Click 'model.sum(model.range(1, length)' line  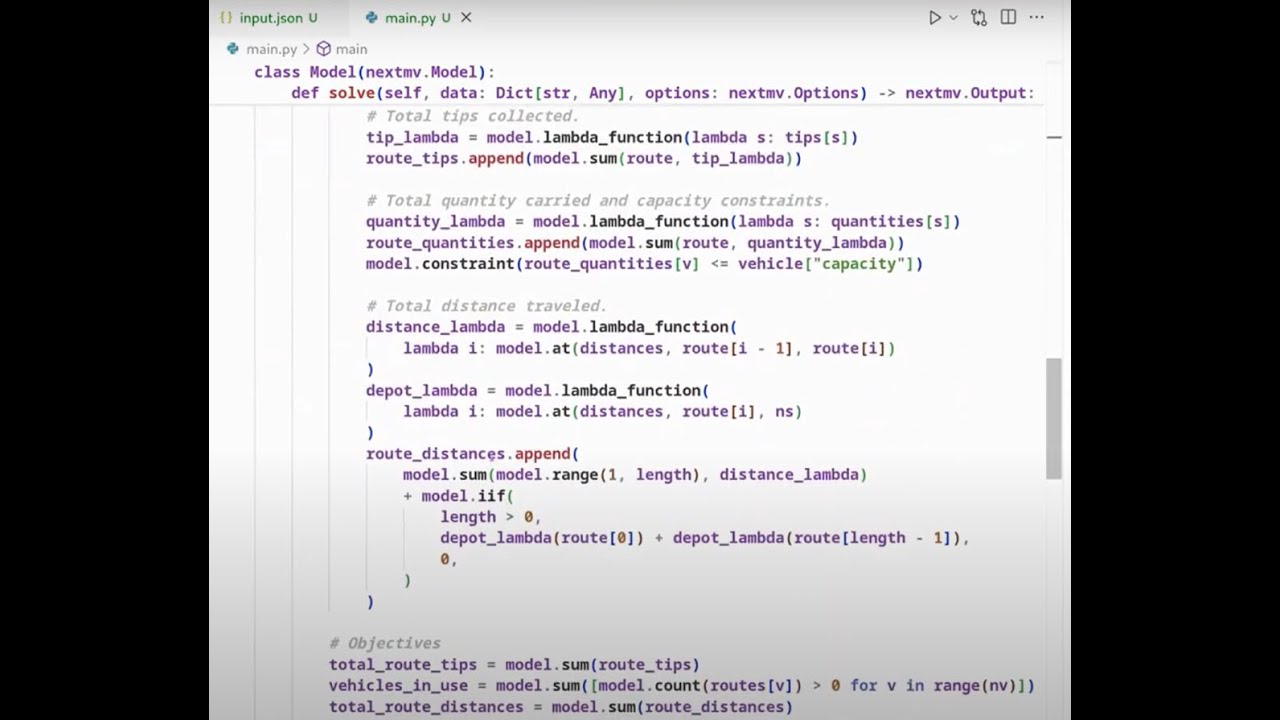click(635, 475)
